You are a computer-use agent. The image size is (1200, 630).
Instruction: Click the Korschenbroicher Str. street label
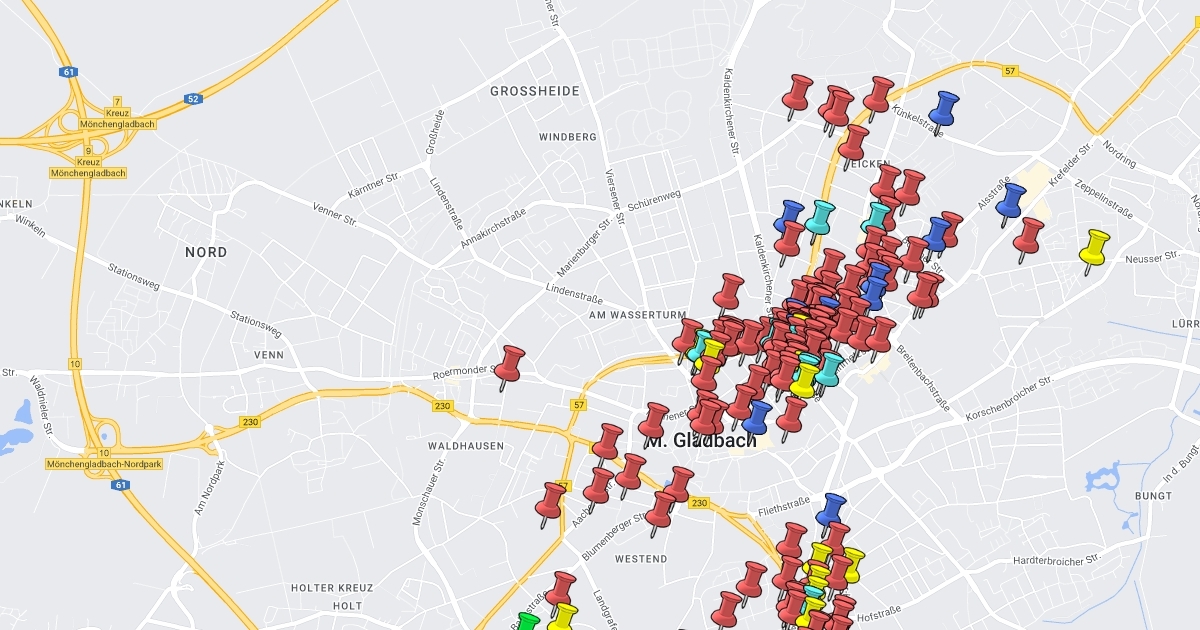pyautogui.click(x=1010, y=396)
